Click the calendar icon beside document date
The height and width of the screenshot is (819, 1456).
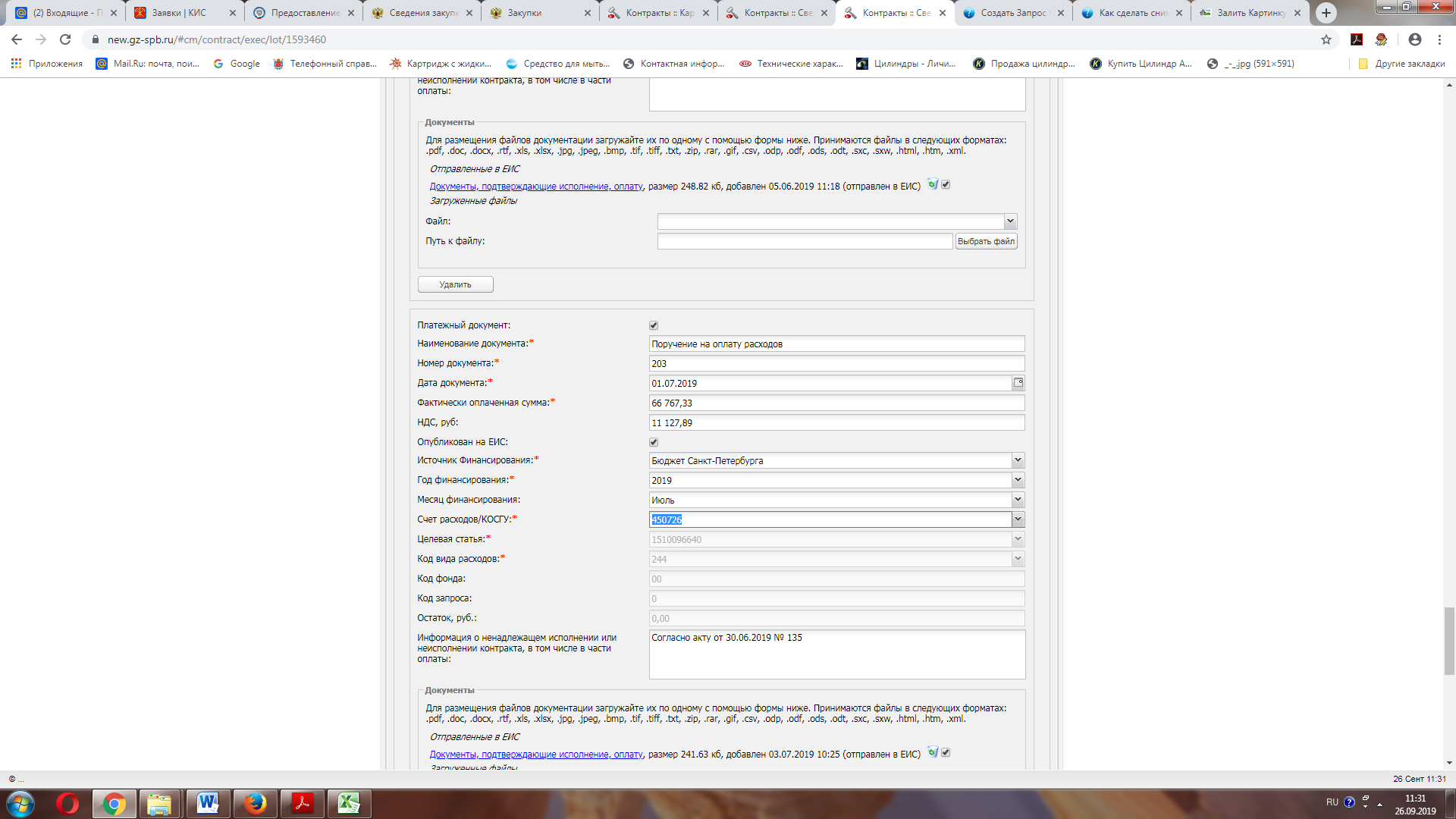pos(1018,383)
